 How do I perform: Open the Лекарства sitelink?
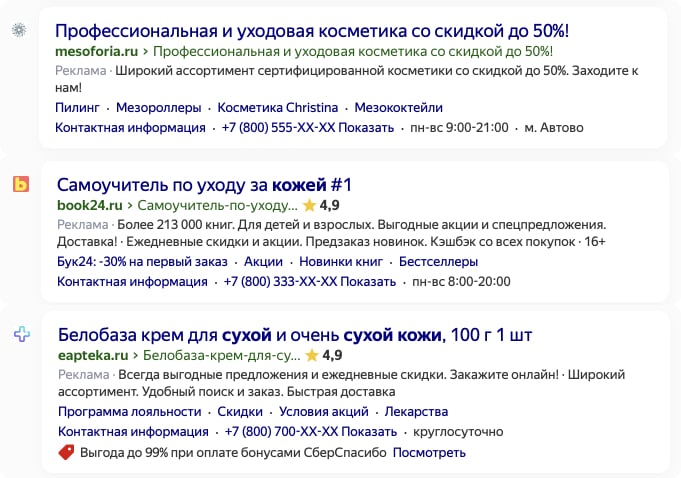pyautogui.click(x=416, y=412)
